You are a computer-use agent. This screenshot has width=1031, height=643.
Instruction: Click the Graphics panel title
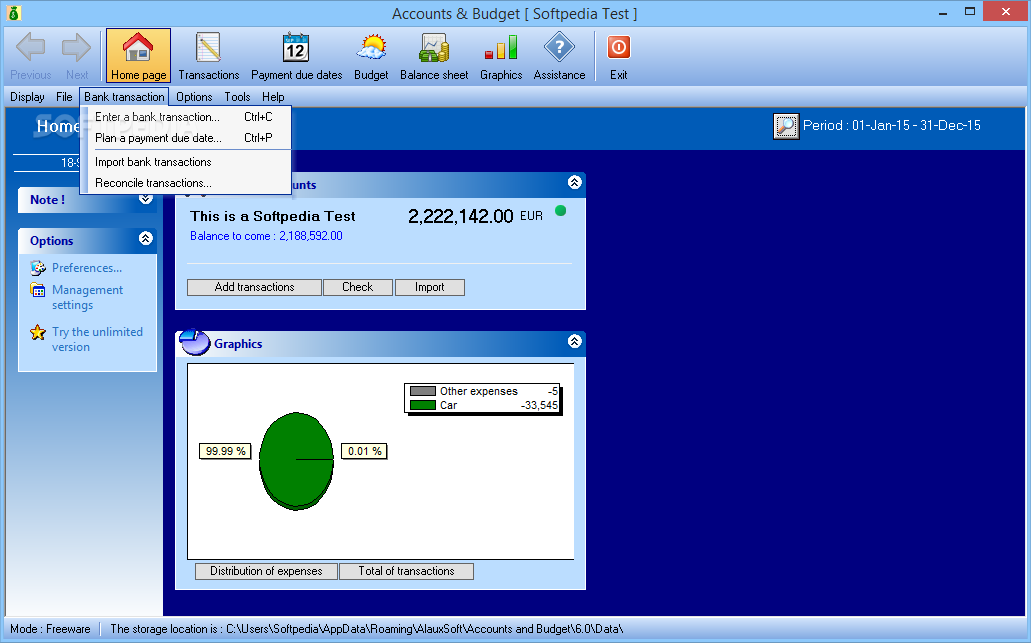pos(238,344)
